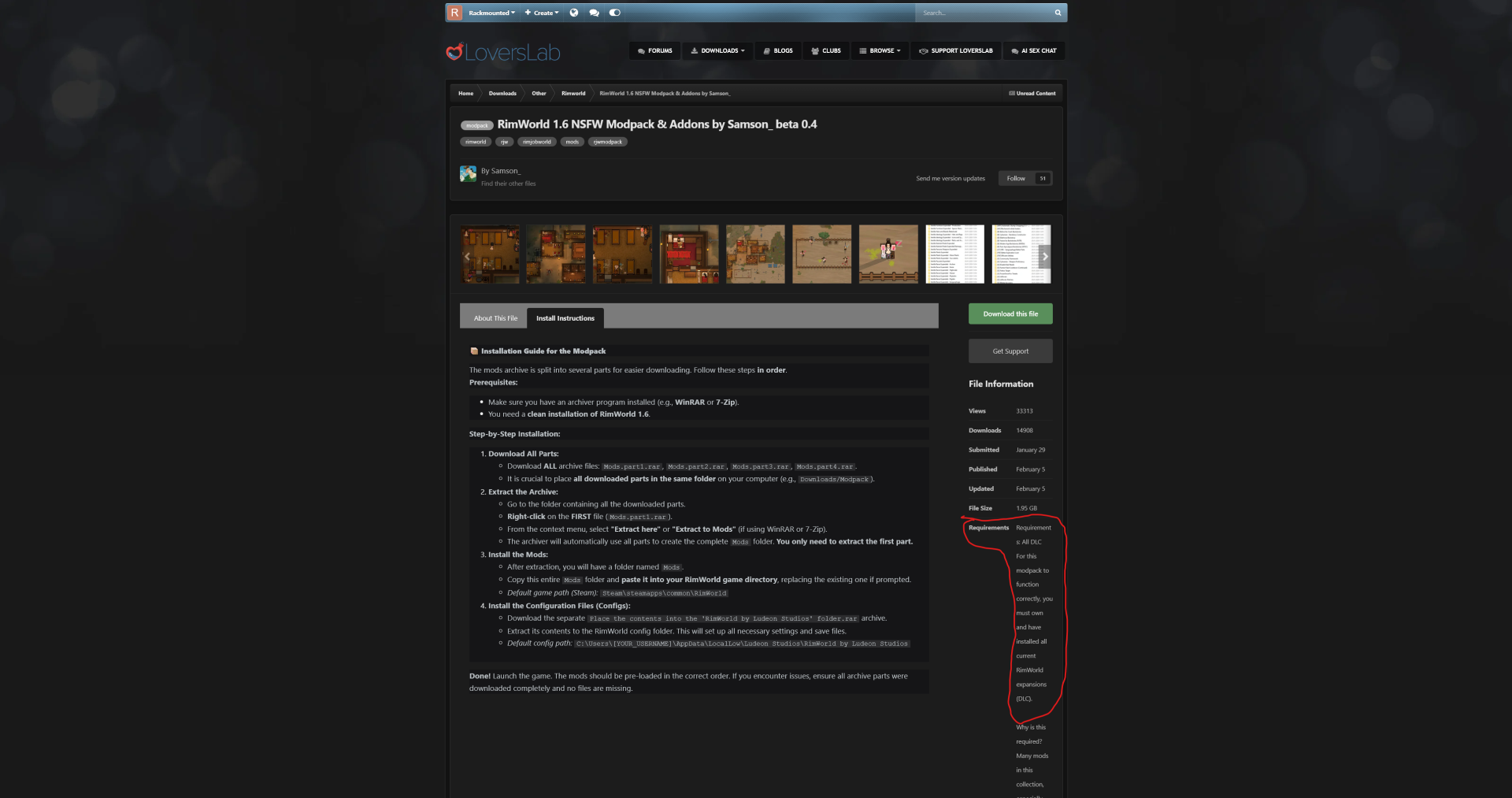Screen dimensions: 1512x798
Task: Open Samson_ author avatar
Action: pos(468,173)
